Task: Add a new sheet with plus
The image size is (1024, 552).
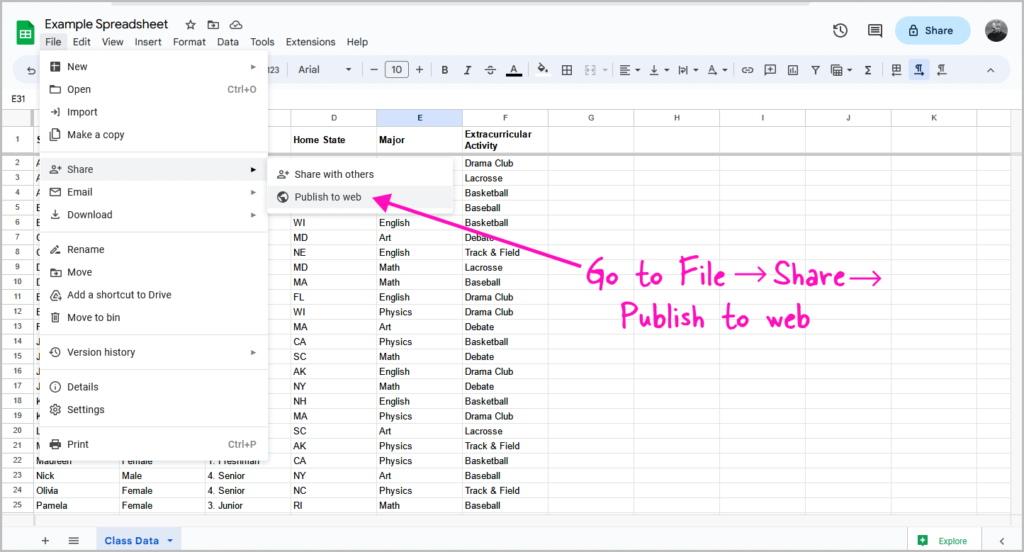Action: click(45, 540)
